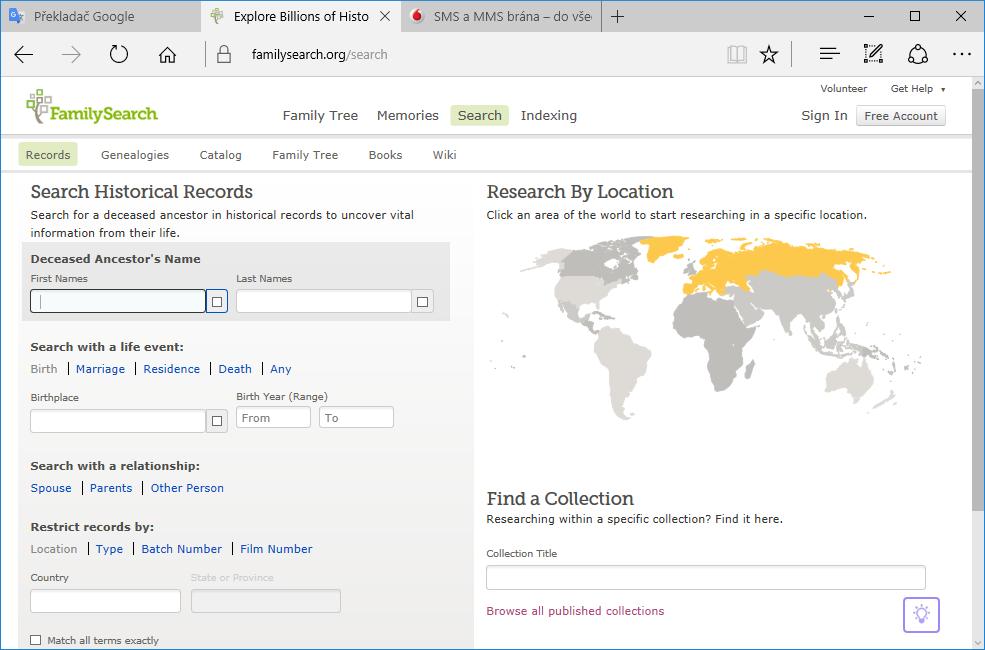The height and width of the screenshot is (650, 985).
Task: Click the Share icon in the toolbar
Action: click(x=918, y=55)
